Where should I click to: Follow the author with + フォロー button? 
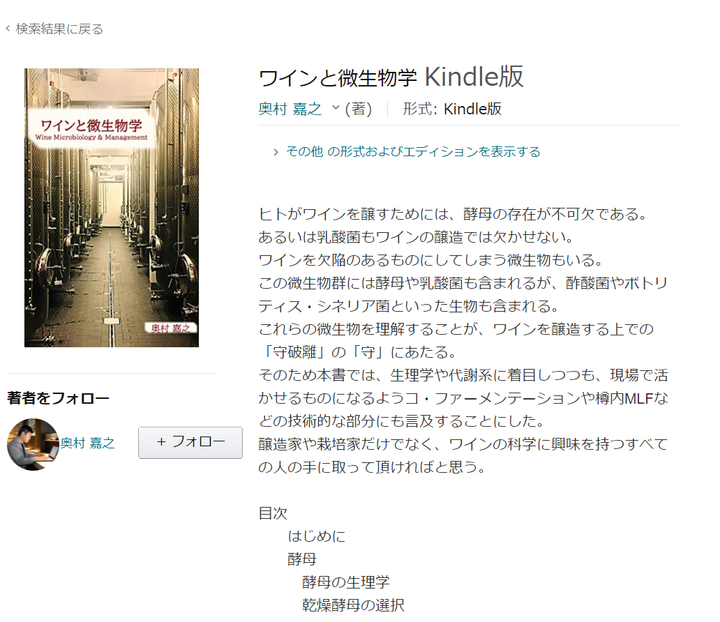click(191, 443)
